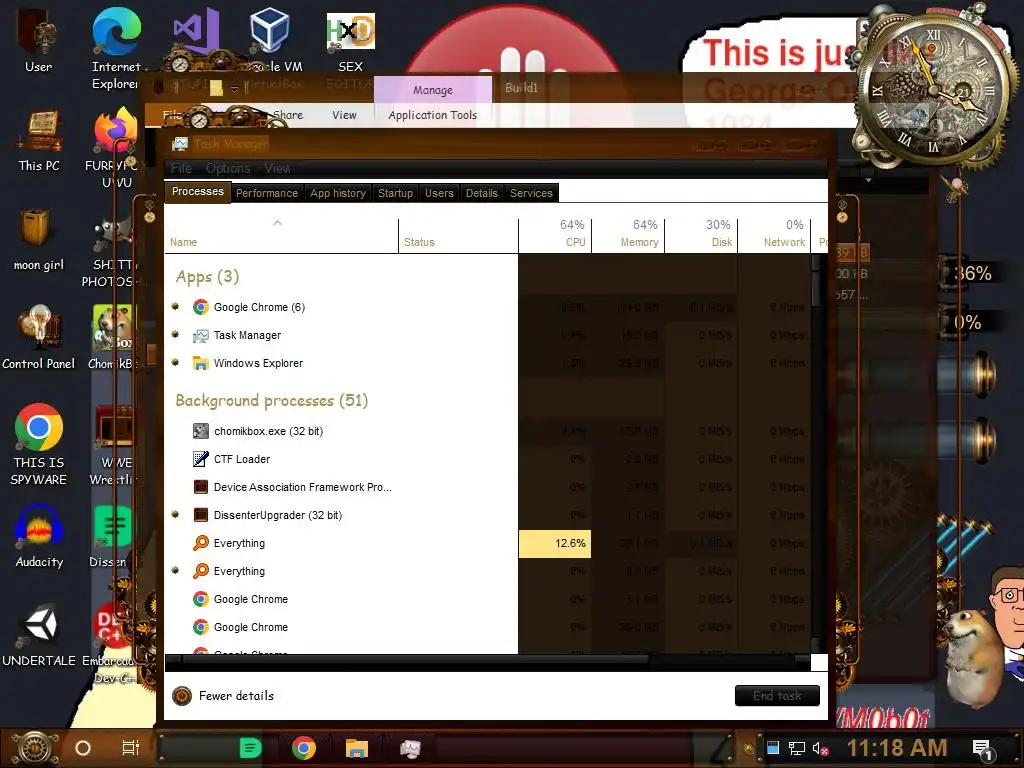Viewport: 1024px width, 768px height.
Task: Click the Cortana circle on taskbar
Action: (x=83, y=748)
